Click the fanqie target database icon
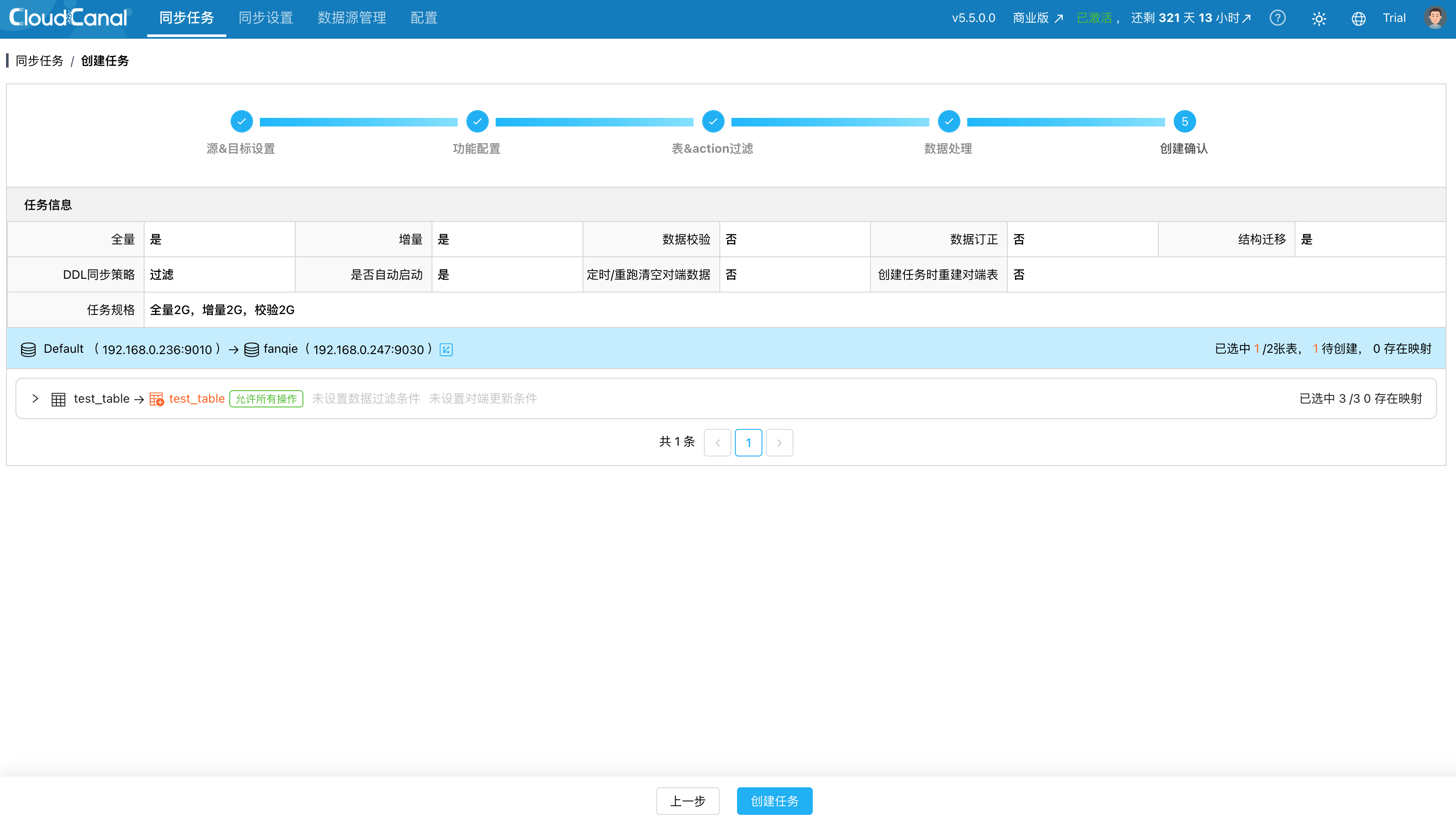Screen dimensions: 1456x820 tap(252, 350)
